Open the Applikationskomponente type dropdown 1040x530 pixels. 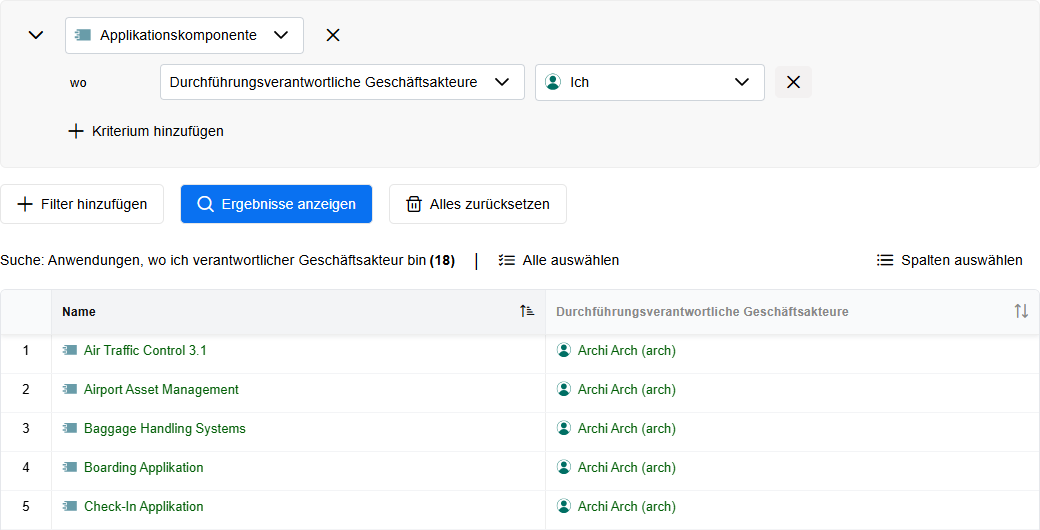tap(184, 36)
